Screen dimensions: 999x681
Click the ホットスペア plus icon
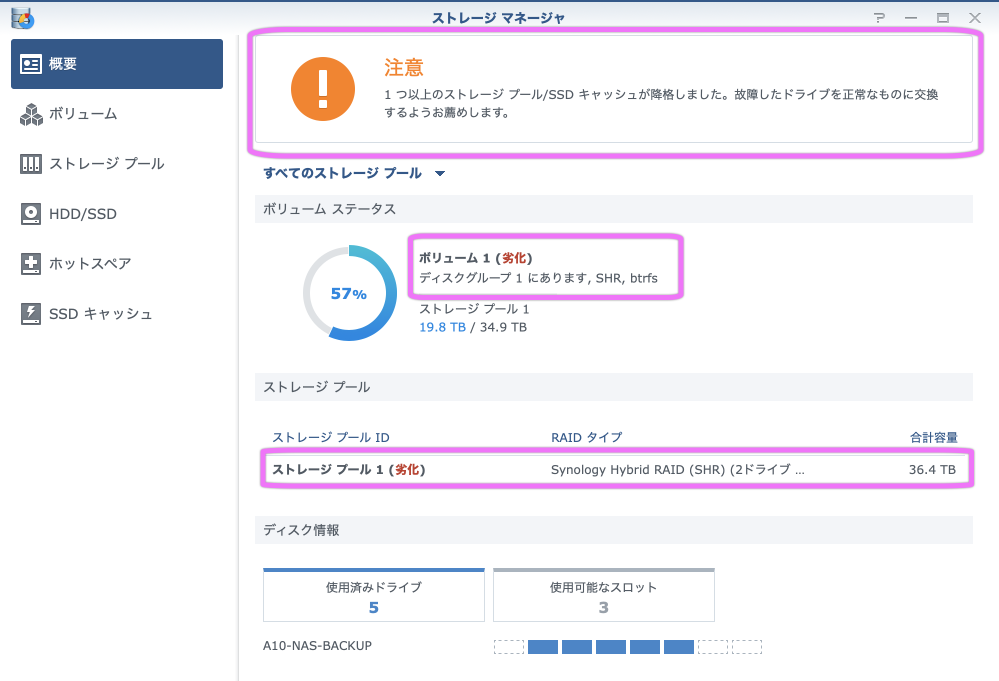31,264
